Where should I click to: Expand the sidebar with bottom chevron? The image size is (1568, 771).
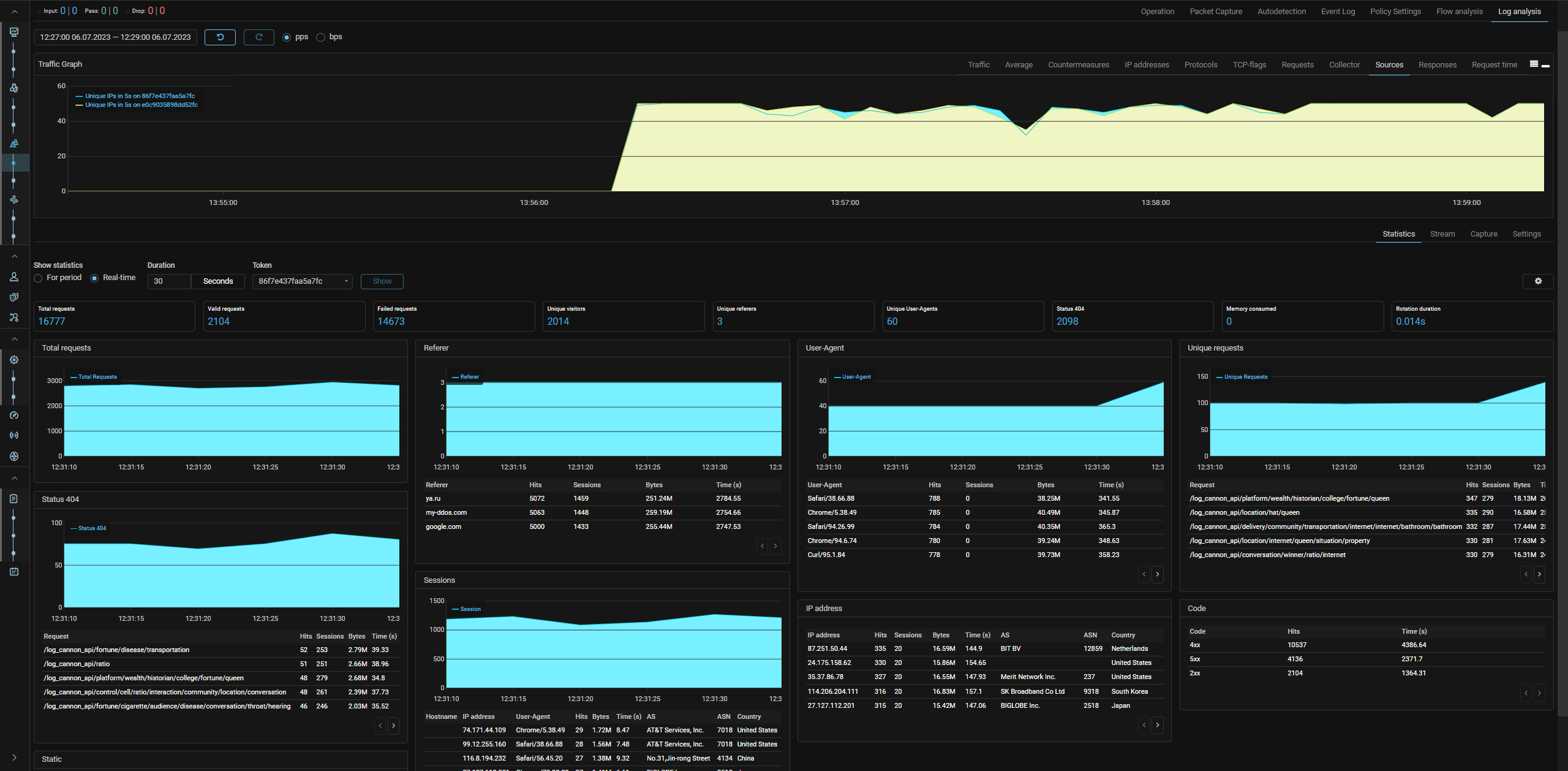[14, 758]
